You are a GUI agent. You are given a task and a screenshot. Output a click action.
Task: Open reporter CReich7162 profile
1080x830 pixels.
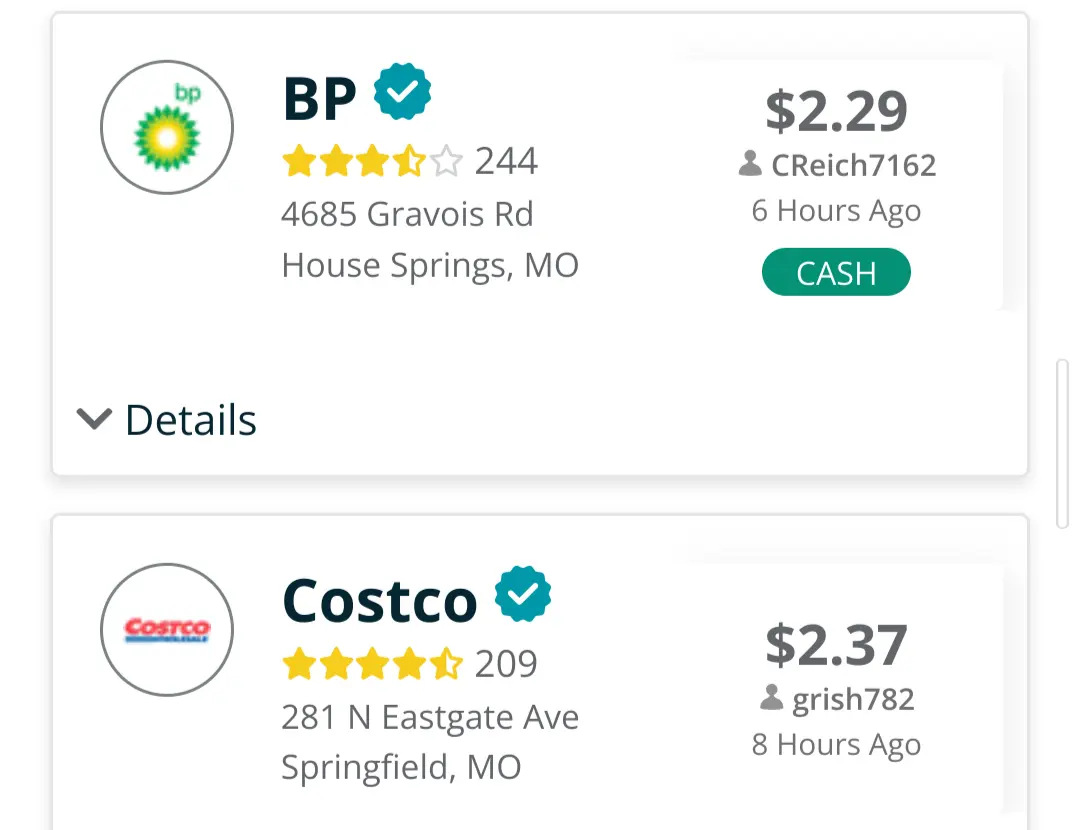[x=853, y=165]
